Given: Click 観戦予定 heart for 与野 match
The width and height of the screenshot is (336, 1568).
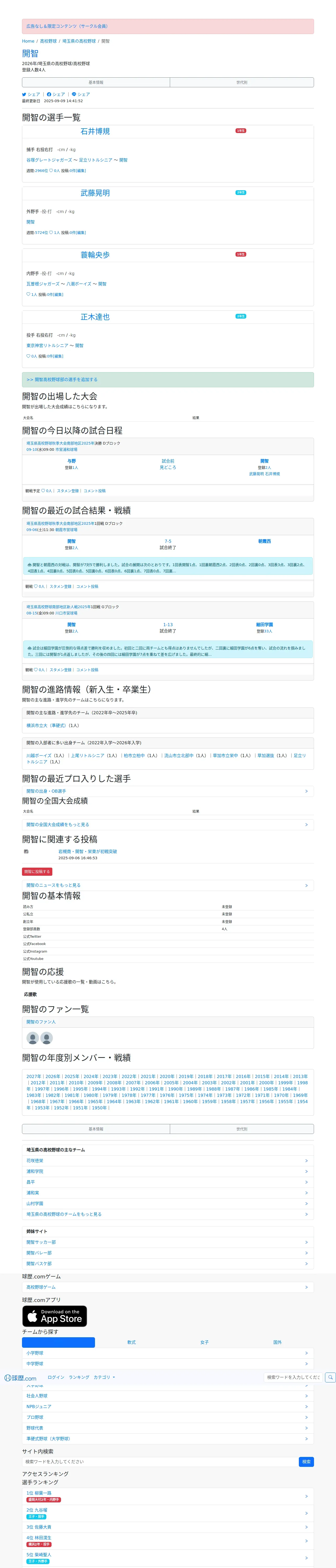Looking at the screenshot, I should (x=43, y=491).
